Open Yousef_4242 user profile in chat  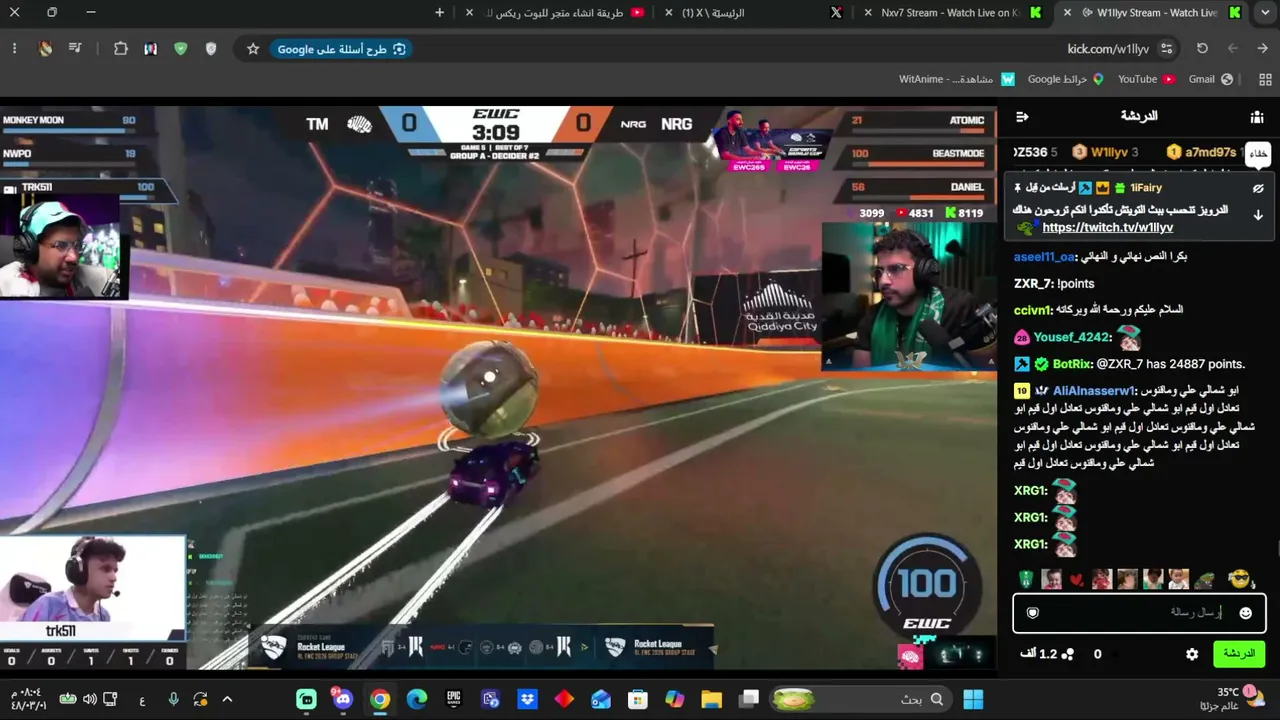tap(1072, 337)
